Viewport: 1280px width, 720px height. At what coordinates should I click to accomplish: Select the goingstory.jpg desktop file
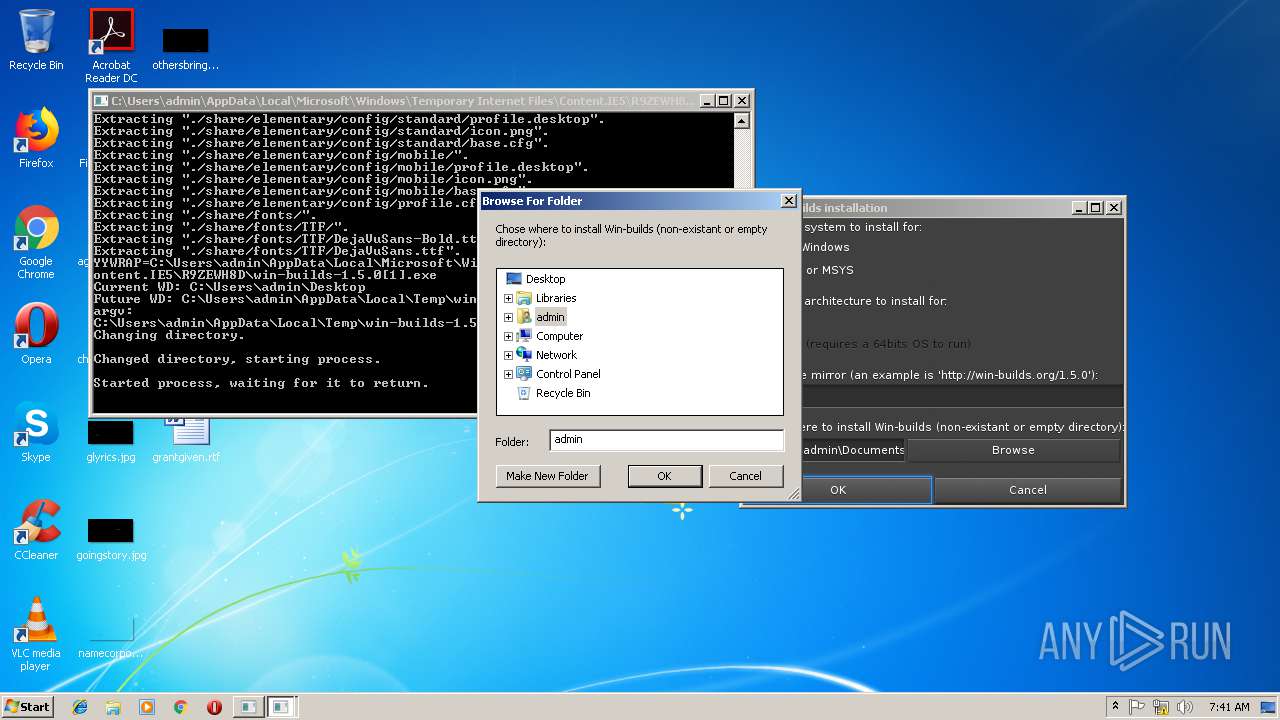click(111, 538)
